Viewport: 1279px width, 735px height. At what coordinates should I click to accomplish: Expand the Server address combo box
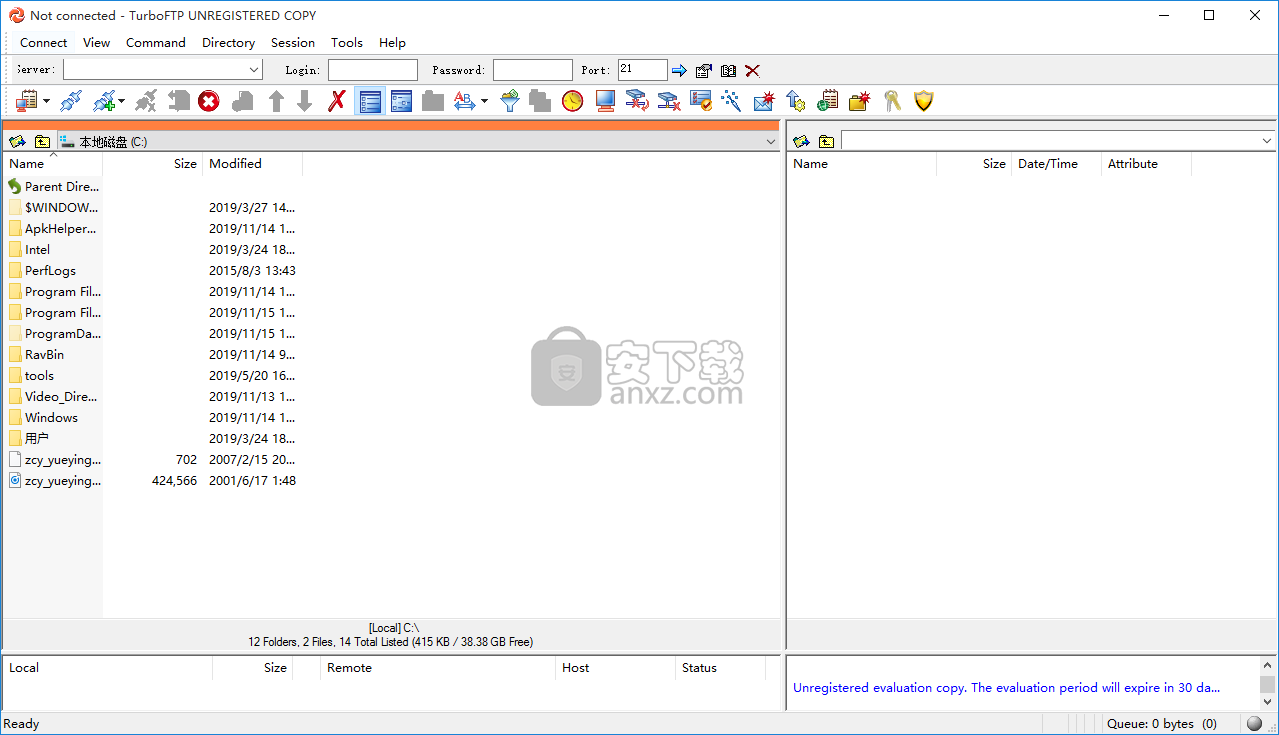pyautogui.click(x=253, y=70)
